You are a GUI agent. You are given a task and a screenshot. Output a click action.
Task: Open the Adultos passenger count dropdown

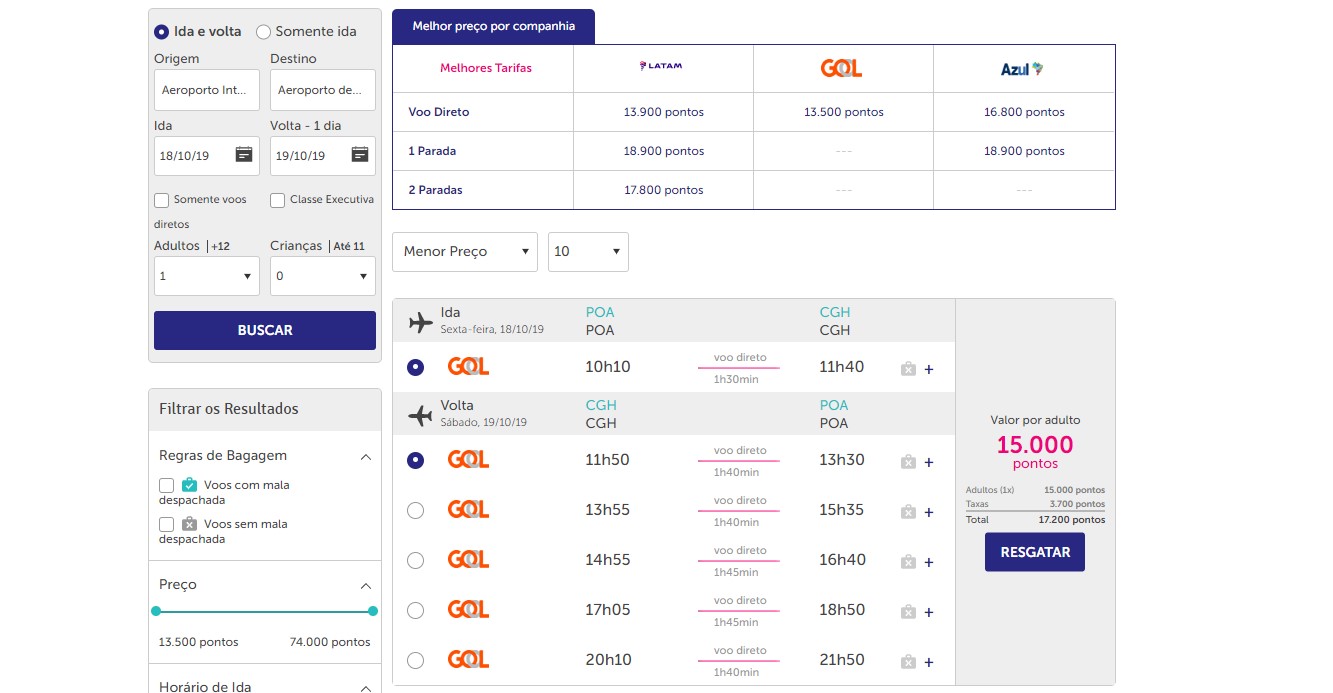[x=207, y=276]
